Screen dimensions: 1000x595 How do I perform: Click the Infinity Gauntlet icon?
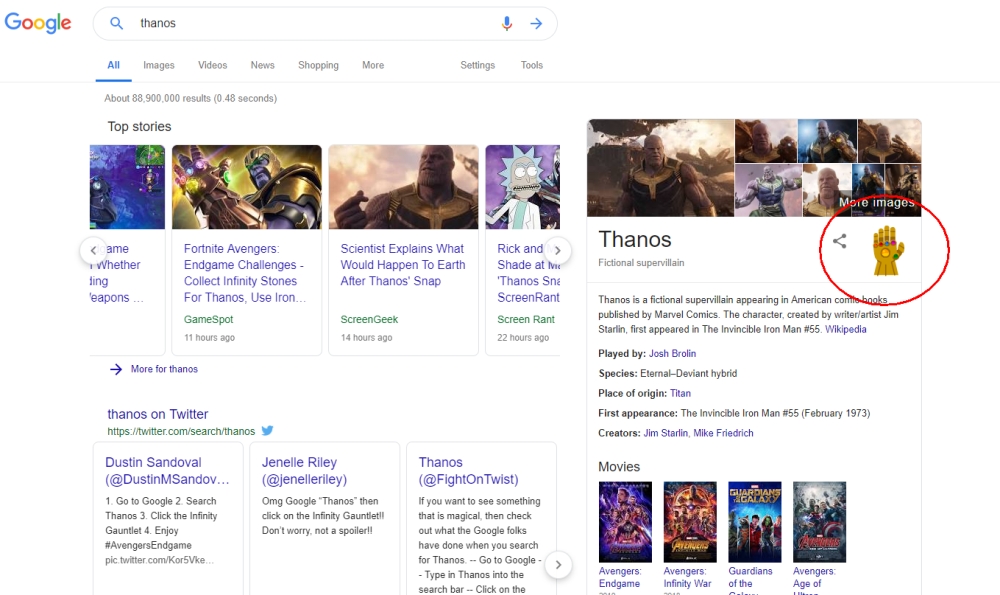[x=887, y=250]
